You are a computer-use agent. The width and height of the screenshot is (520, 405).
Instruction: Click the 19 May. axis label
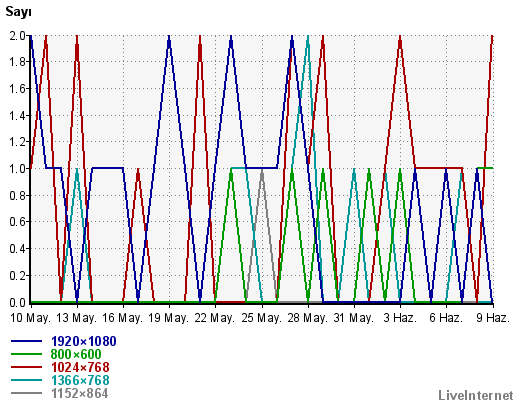tap(169, 318)
